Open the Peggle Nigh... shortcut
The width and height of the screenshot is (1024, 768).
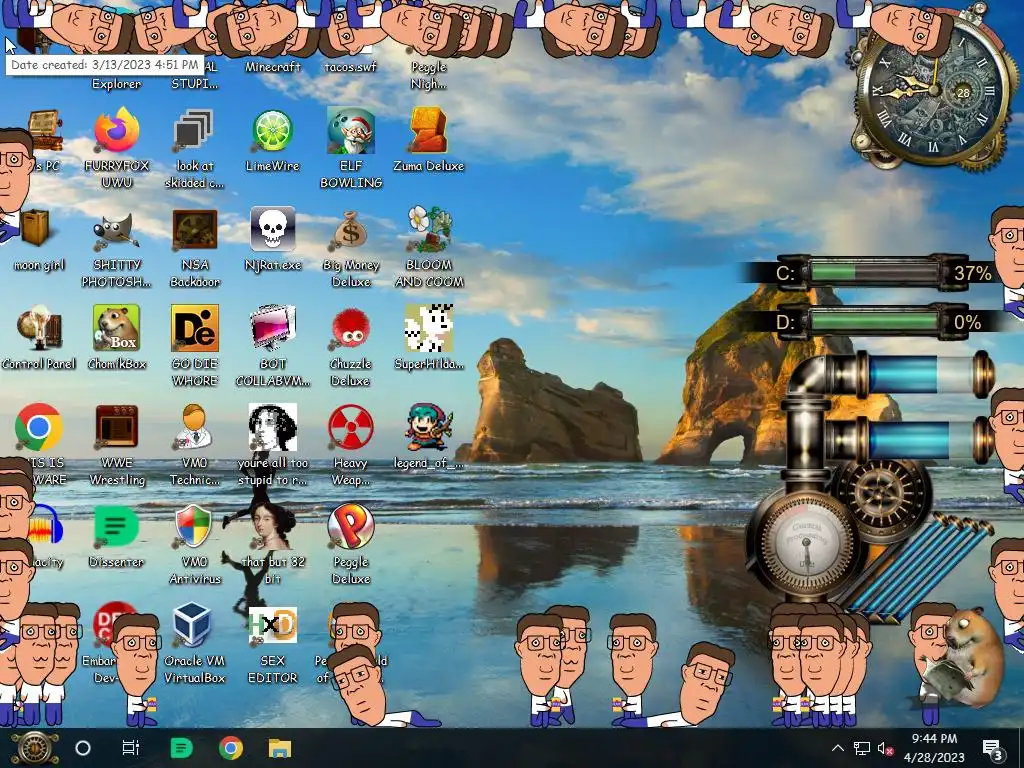point(428,75)
